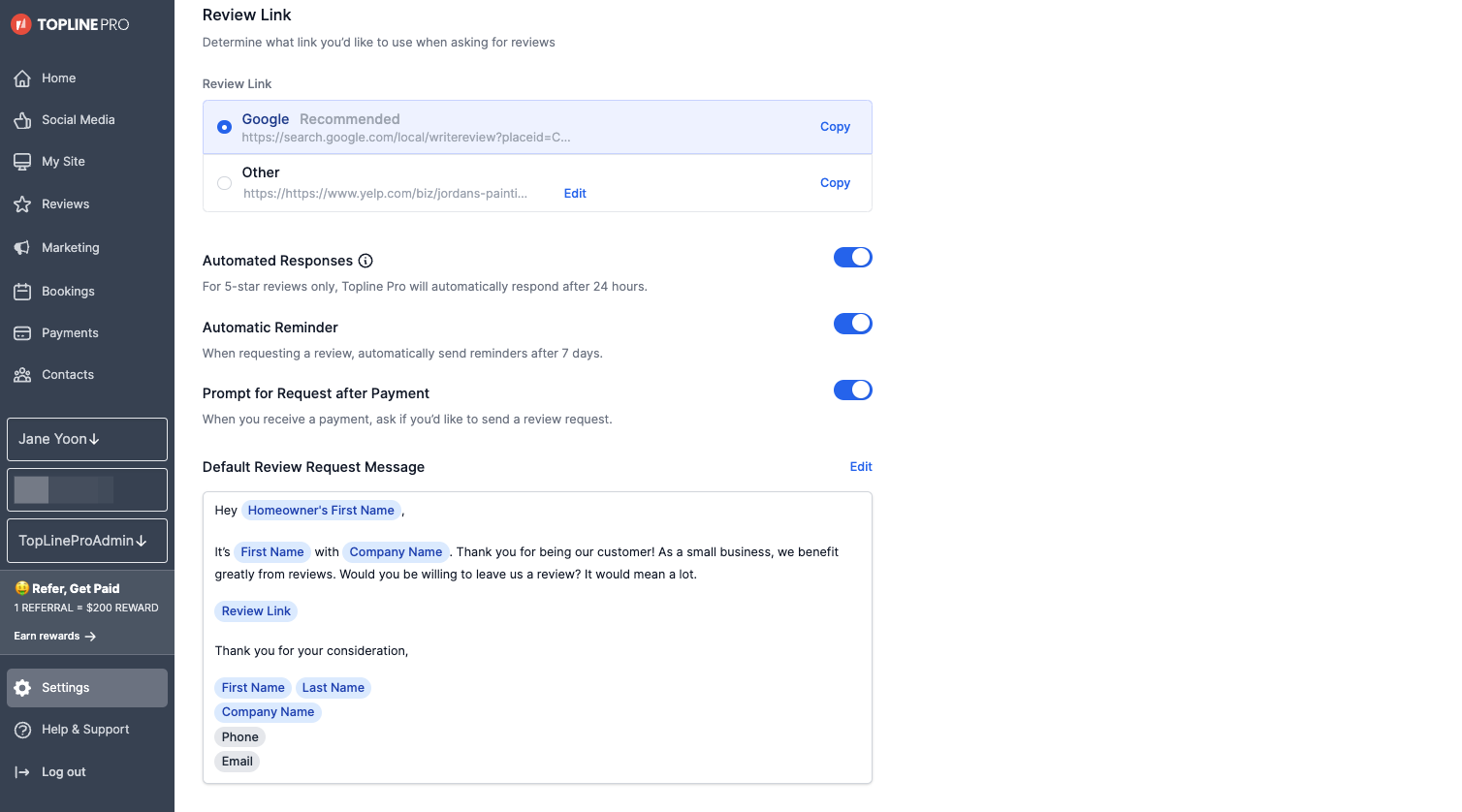Select the Google review link radio button
The image size is (1462, 812).
(x=224, y=127)
